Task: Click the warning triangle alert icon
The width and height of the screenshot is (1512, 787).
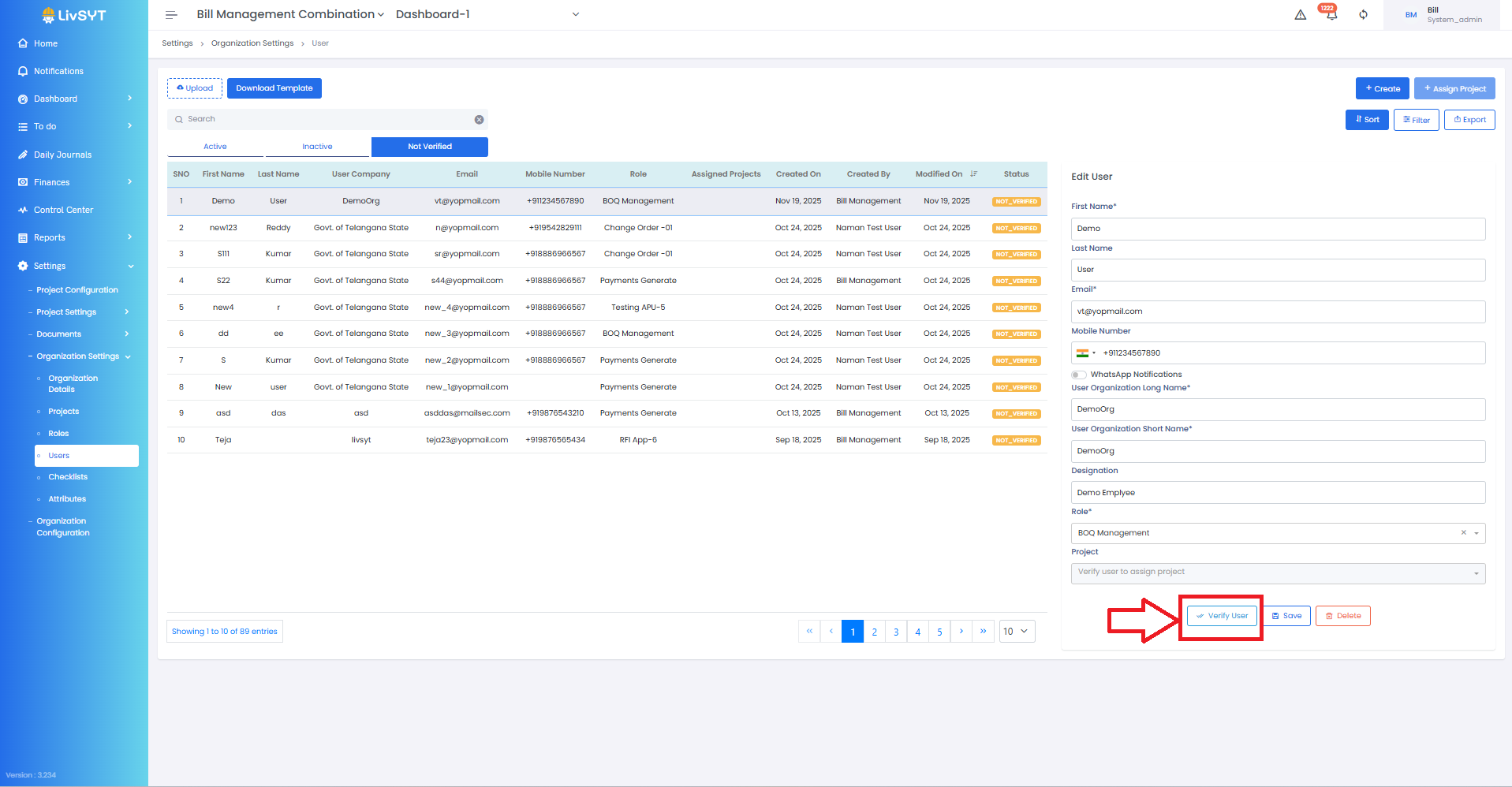Action: 1300,15
